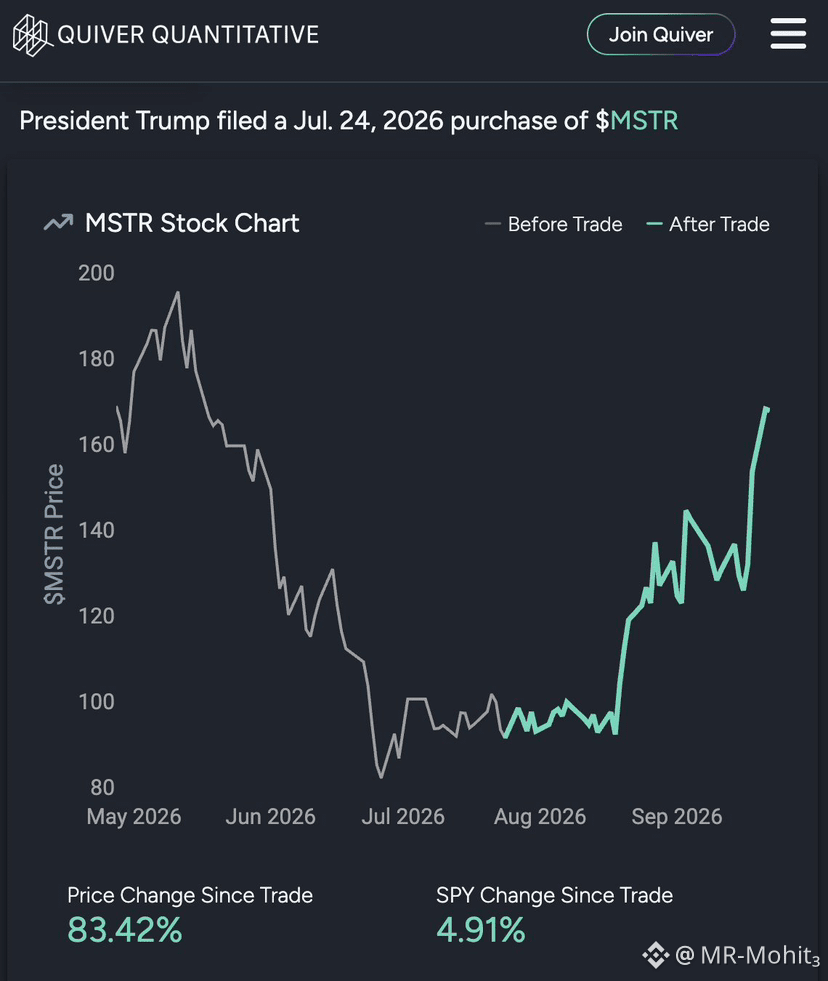This screenshot has height=981, width=828.
Task: Click the 200 y-axis price label
Action: click(x=96, y=273)
